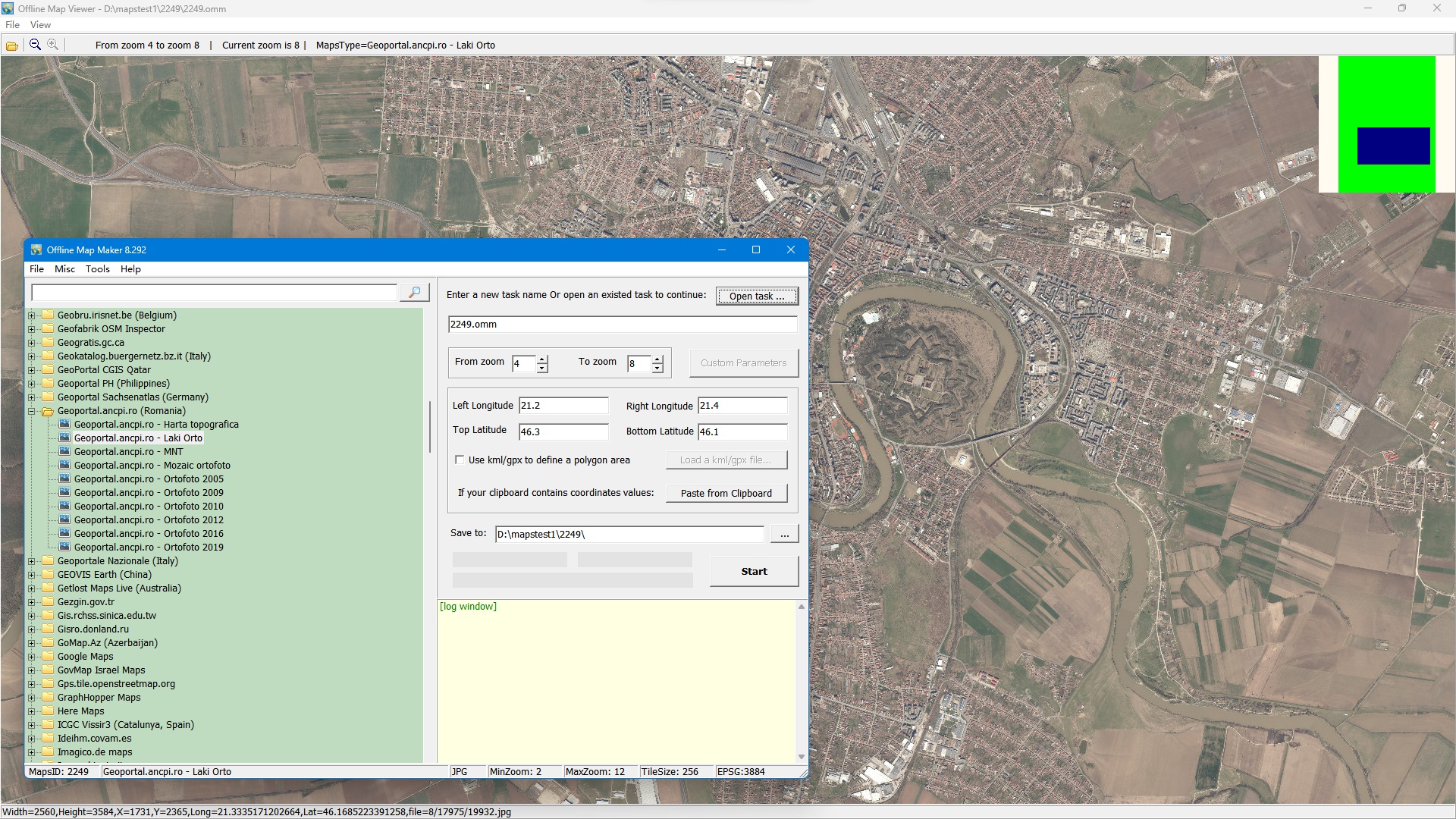Image resolution: width=1456 pixels, height=819 pixels.
Task: Expand the Google Maps tree node
Action: coord(32,657)
